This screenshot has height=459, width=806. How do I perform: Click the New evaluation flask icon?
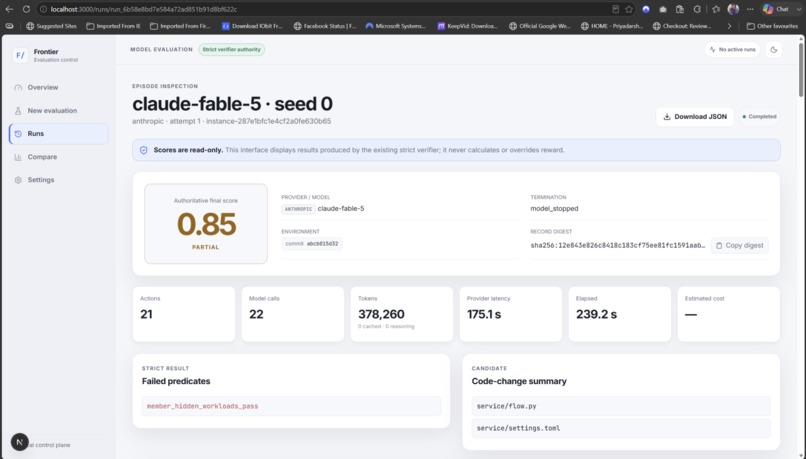(x=18, y=111)
